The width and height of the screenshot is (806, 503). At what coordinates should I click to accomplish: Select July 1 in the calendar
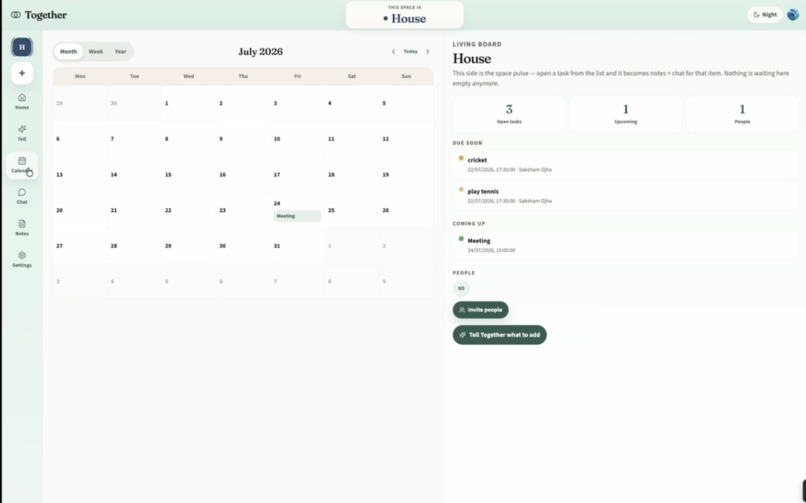pyautogui.click(x=189, y=104)
